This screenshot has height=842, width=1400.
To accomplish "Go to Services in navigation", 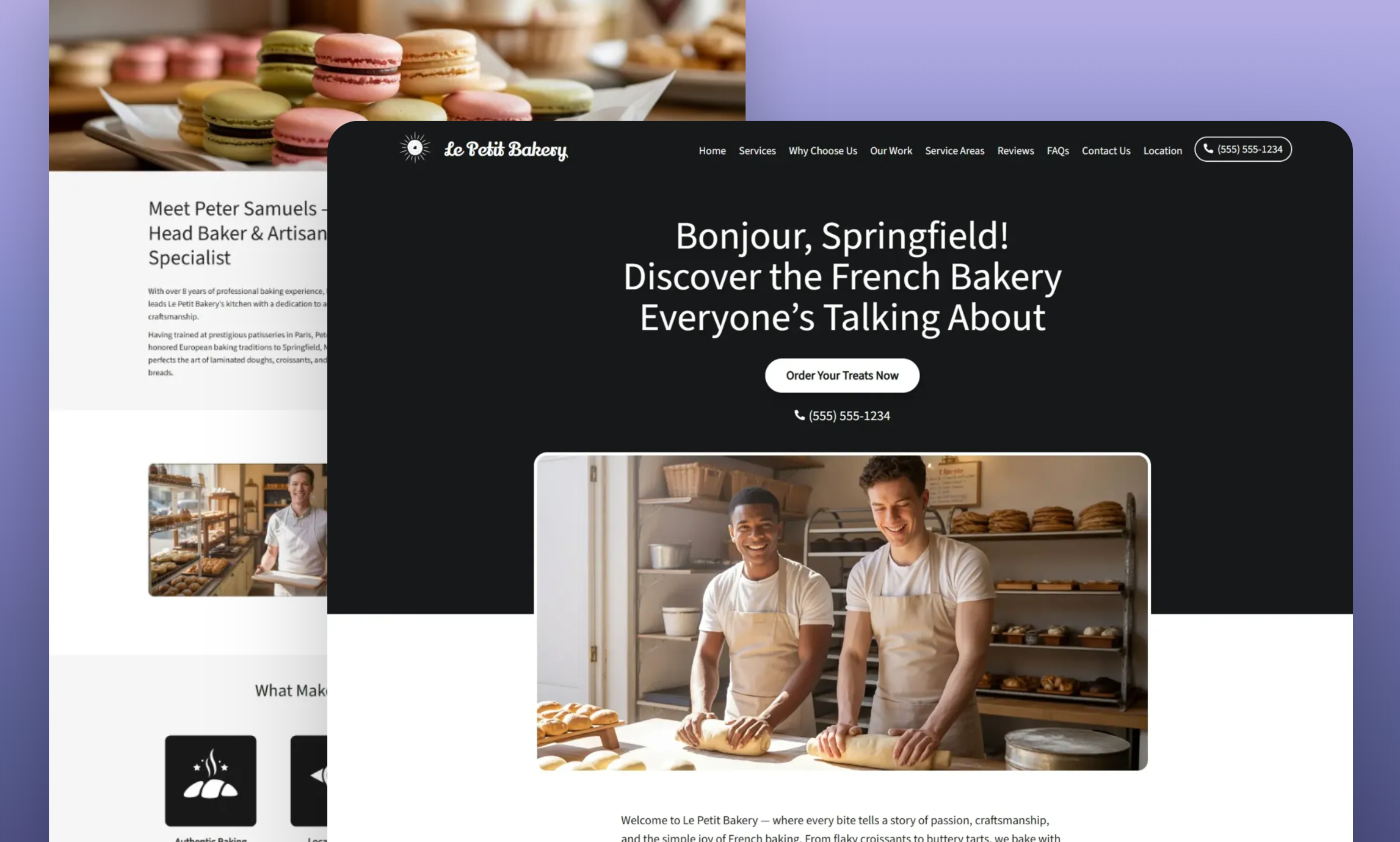I will point(757,150).
